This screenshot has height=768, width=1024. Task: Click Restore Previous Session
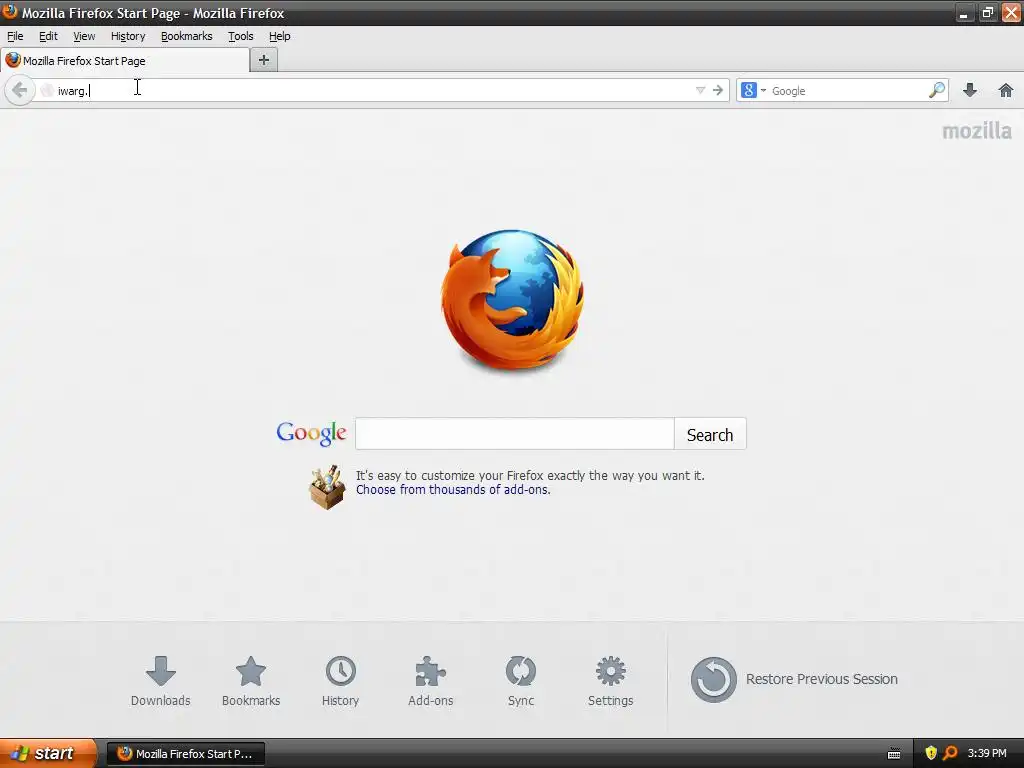click(x=794, y=679)
